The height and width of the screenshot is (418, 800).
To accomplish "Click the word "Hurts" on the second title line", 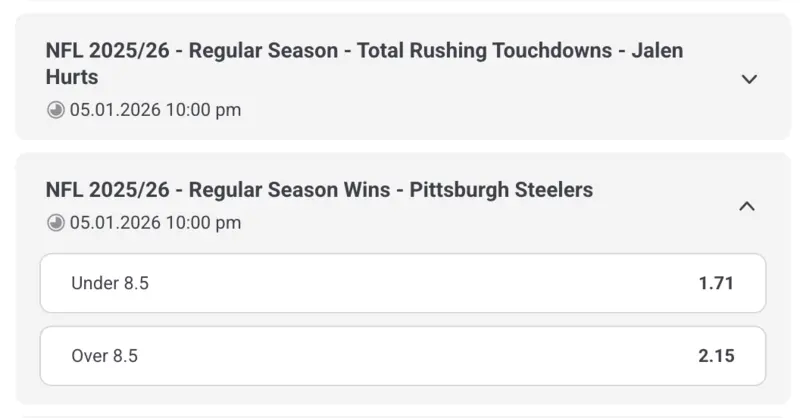I will (x=72, y=77).
